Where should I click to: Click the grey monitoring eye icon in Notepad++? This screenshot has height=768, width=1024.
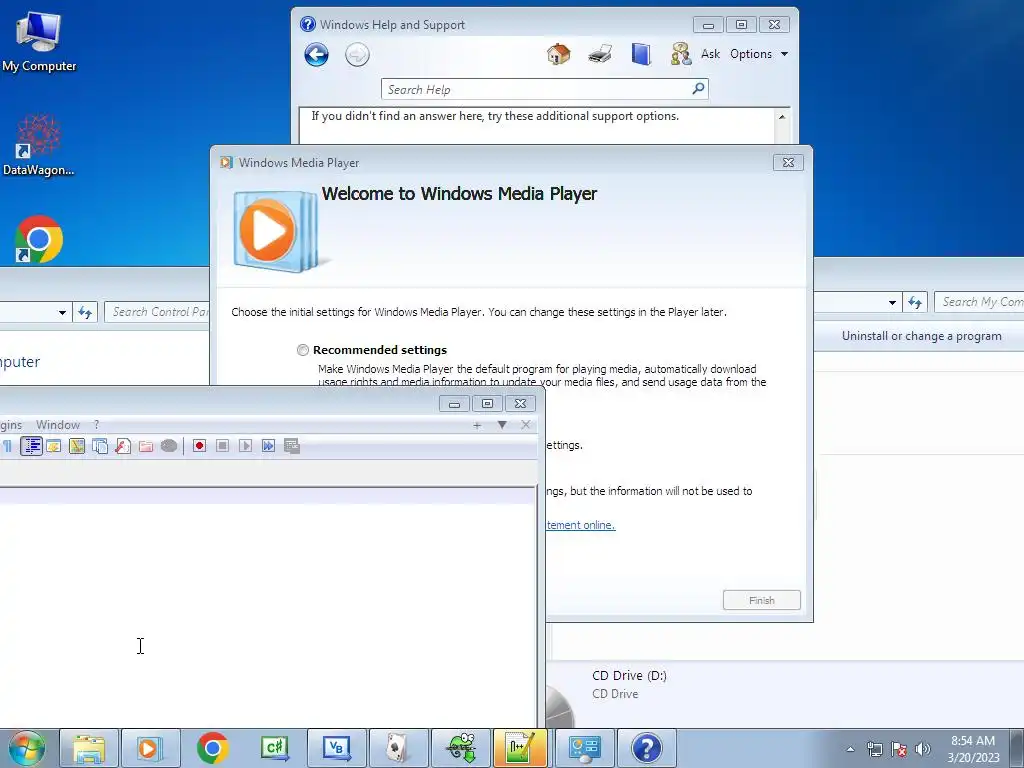[x=169, y=446]
